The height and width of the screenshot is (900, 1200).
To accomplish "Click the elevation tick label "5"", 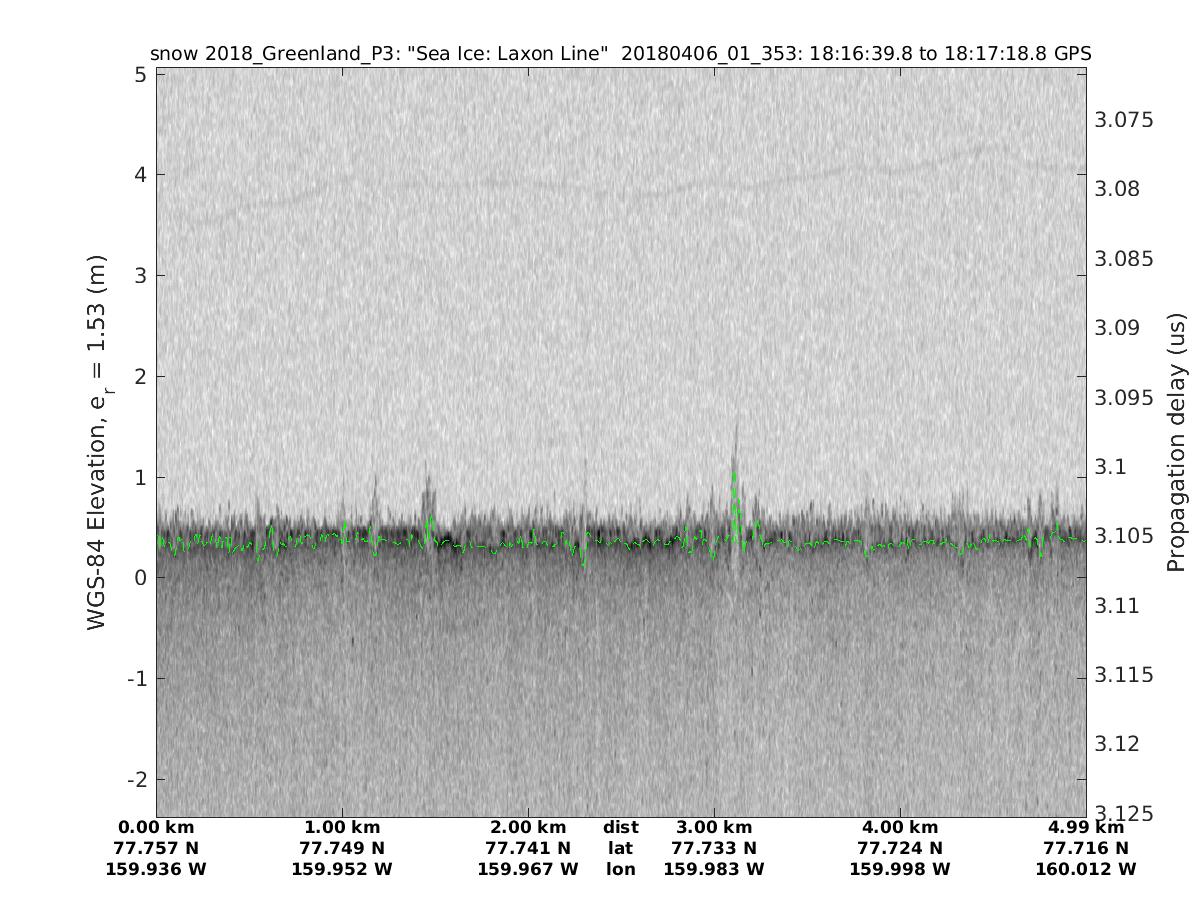I will point(141,75).
